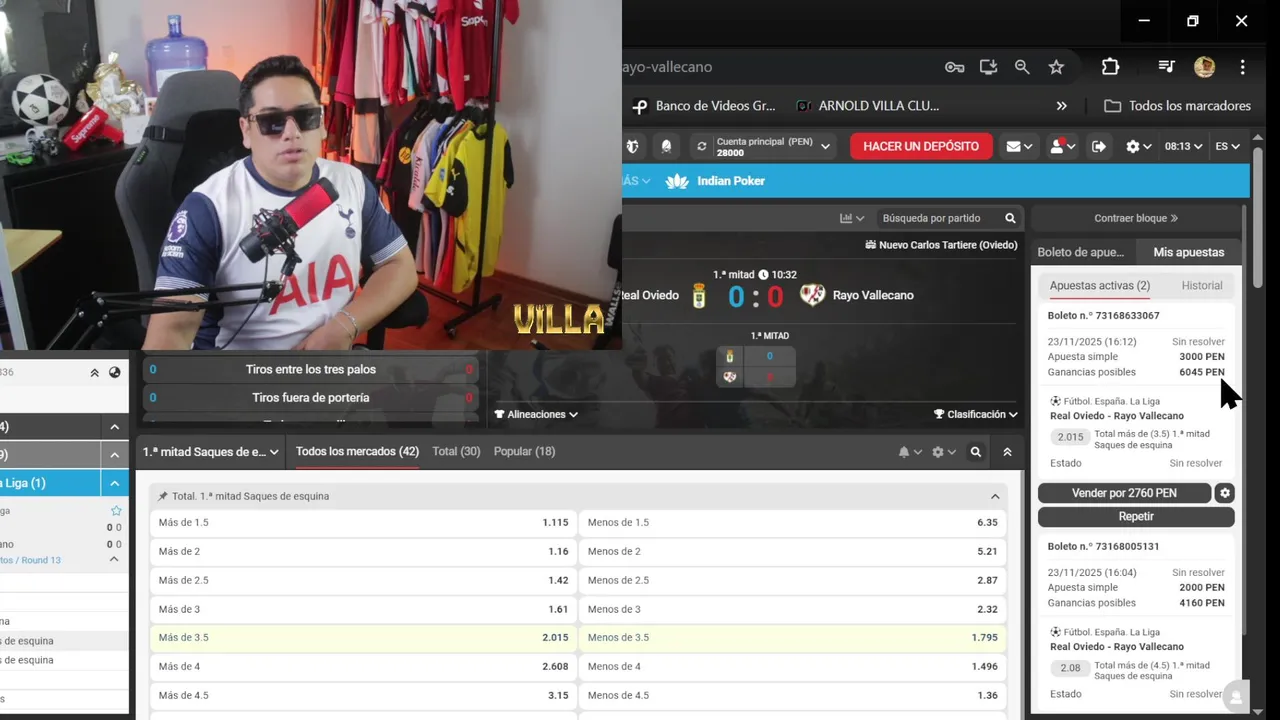Open the Chrome three-dot menu
1280x720 pixels.
tap(1242, 67)
